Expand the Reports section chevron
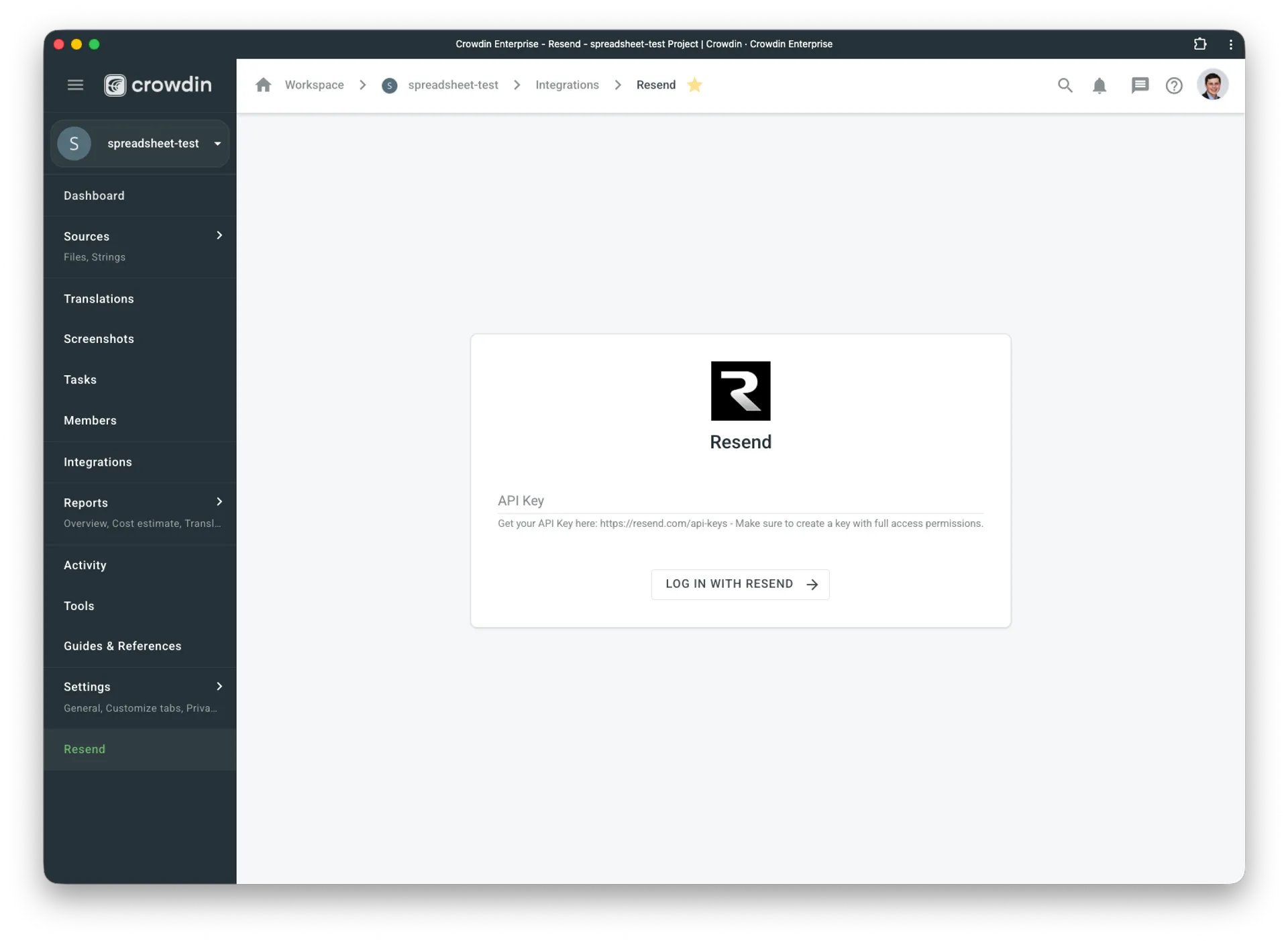Screen dimensions: 1288x941 pyautogui.click(x=219, y=501)
